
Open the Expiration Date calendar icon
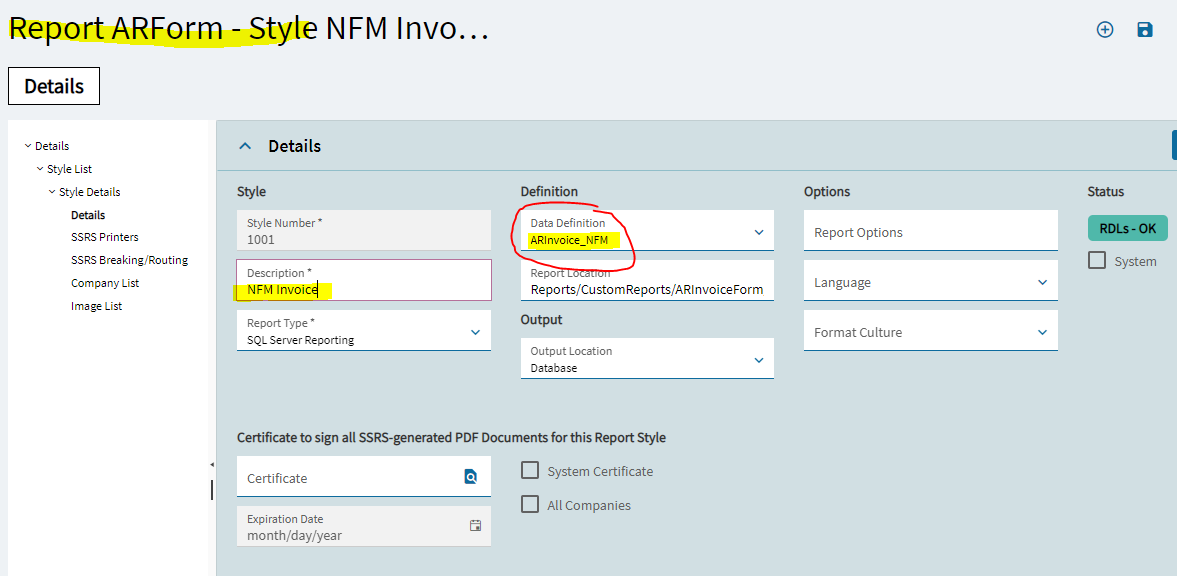(x=475, y=526)
